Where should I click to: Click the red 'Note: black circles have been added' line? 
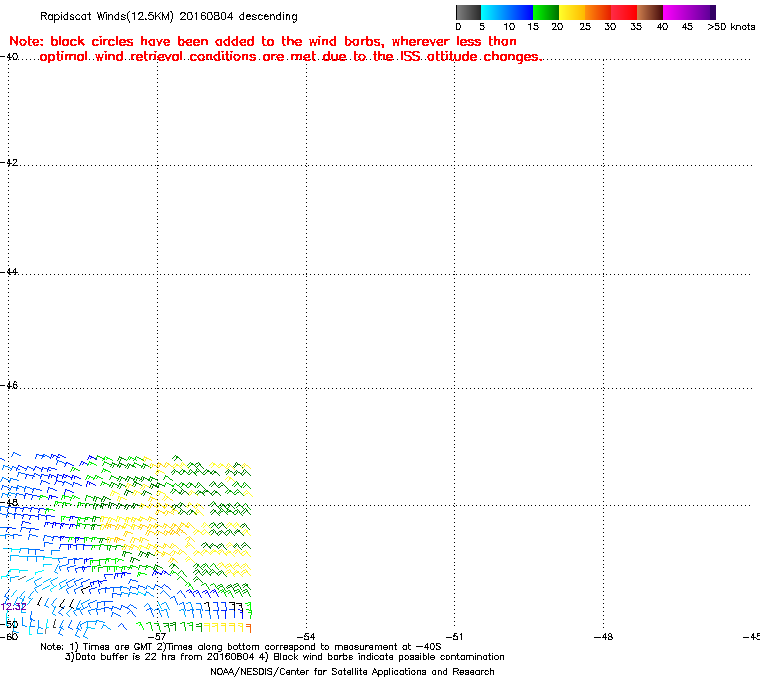[x=263, y=41]
